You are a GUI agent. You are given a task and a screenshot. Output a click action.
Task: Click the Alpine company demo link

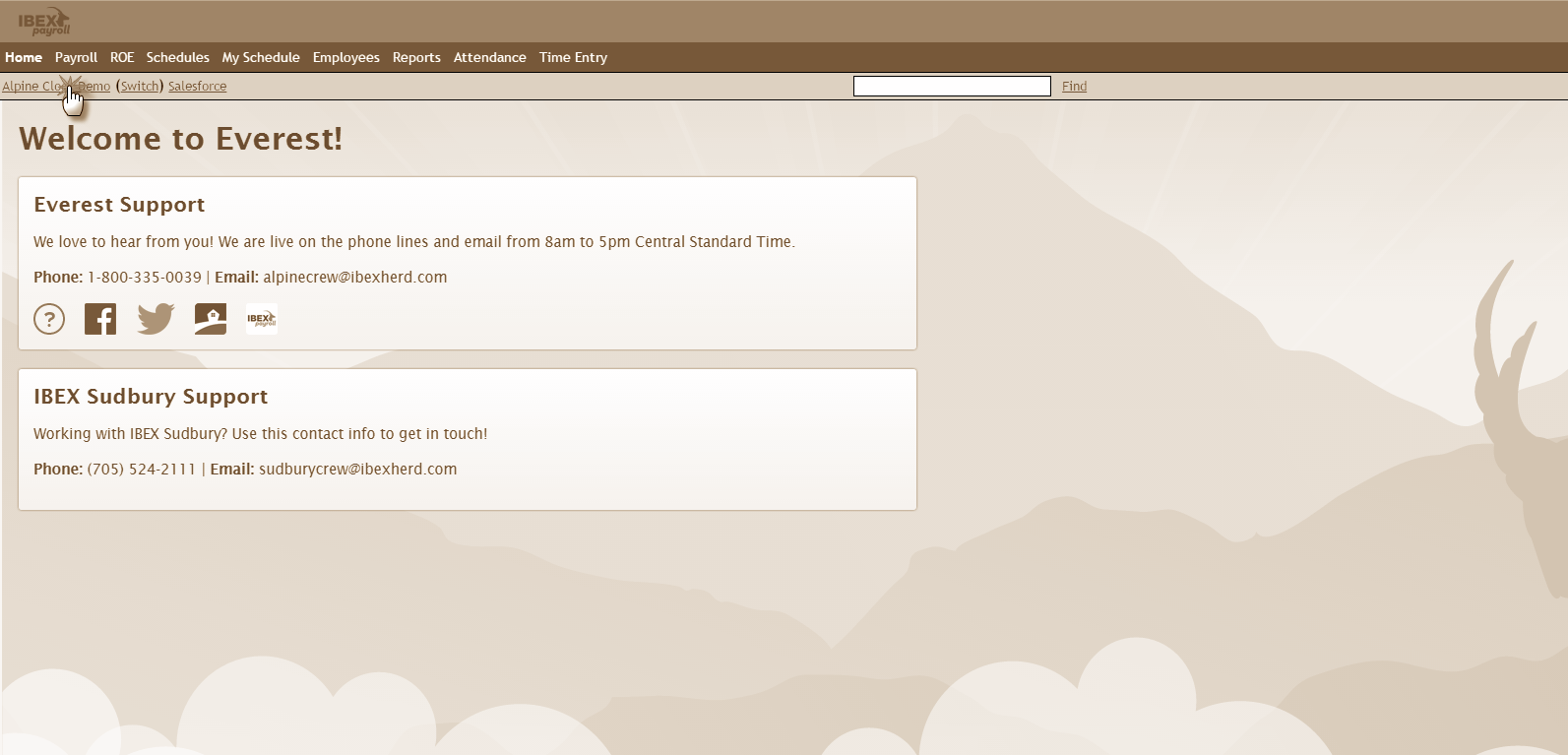click(x=56, y=86)
